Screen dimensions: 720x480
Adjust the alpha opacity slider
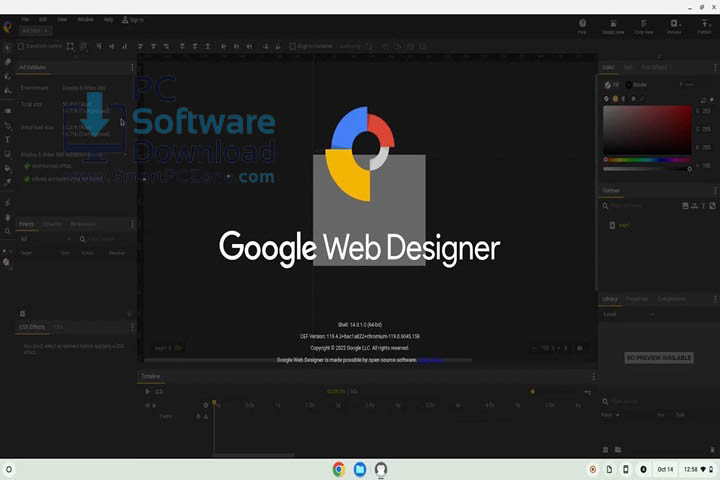(647, 169)
